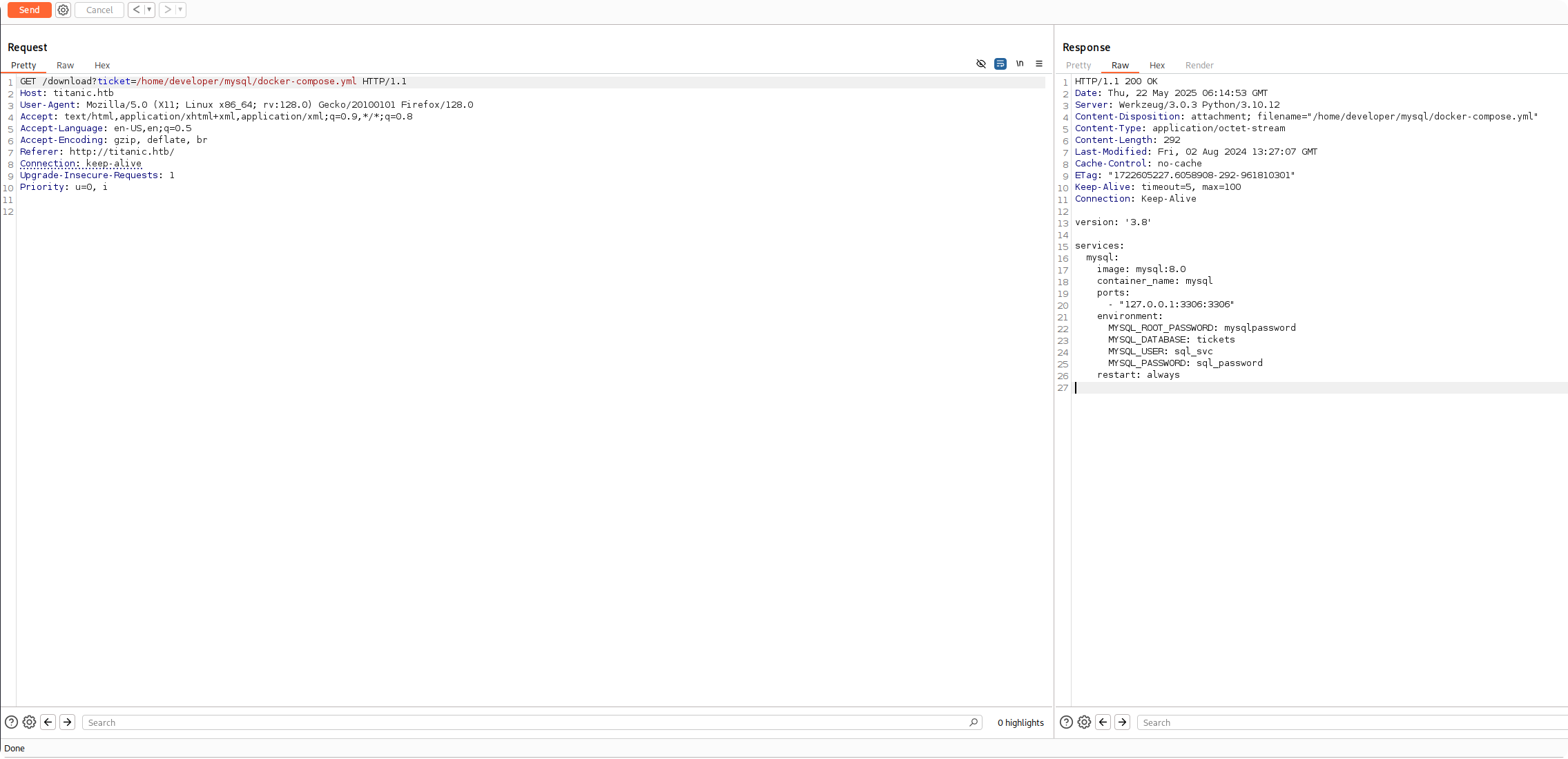Click response pane help icon
The height and width of the screenshot is (759, 1568).
coord(1066,722)
